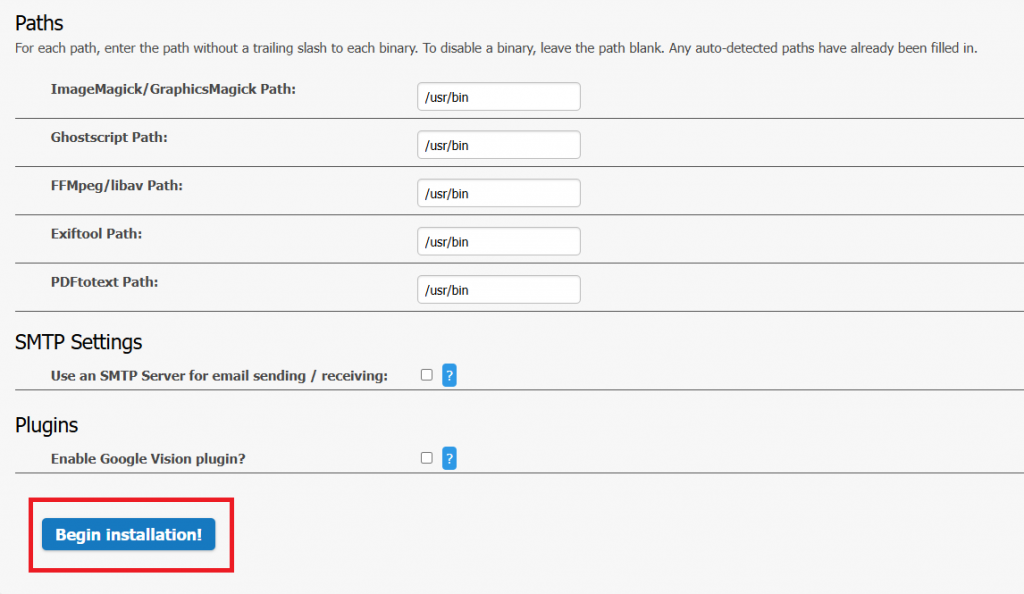Click the Plugins section heading

(x=46, y=425)
